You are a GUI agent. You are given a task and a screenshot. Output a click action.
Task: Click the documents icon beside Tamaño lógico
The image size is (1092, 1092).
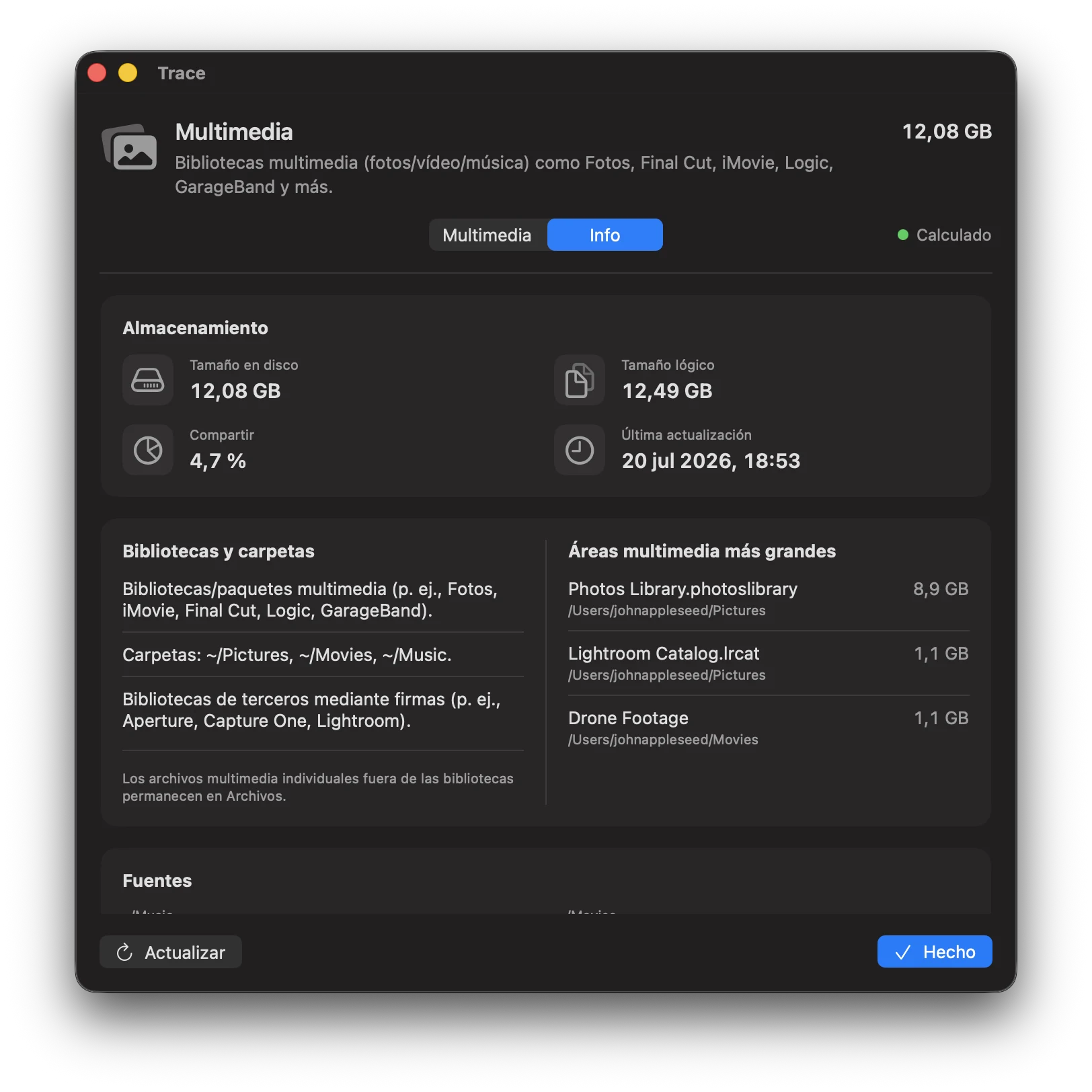[x=580, y=380]
